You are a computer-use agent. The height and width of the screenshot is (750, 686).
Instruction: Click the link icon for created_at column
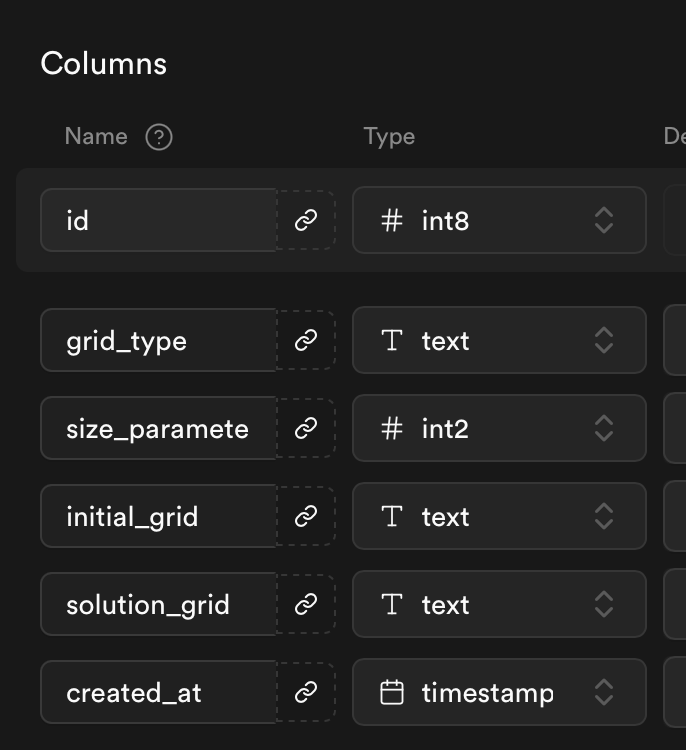[306, 692]
